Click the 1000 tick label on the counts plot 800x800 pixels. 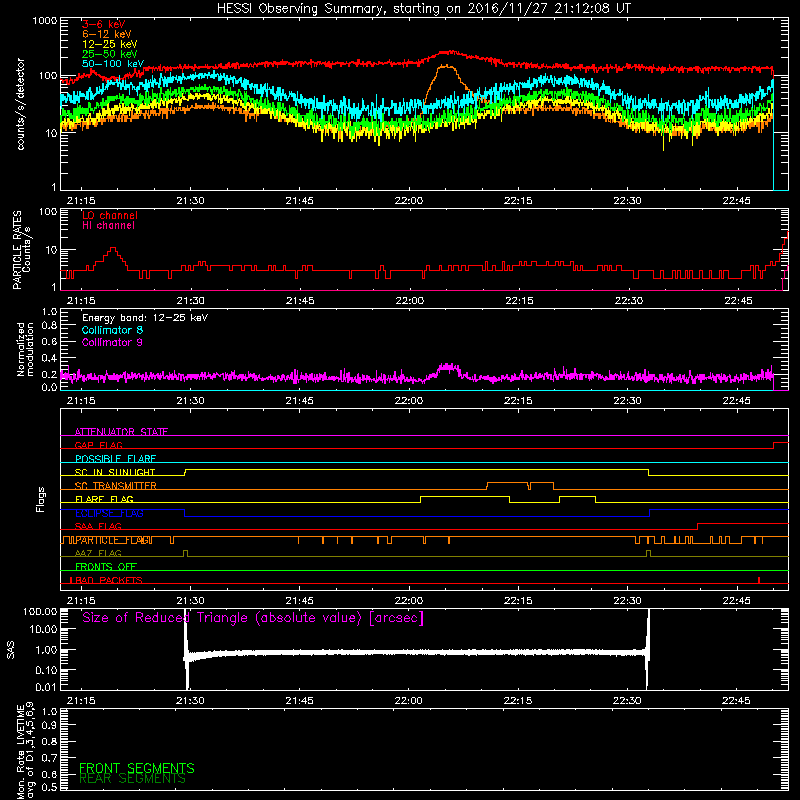pyautogui.click(x=45, y=21)
